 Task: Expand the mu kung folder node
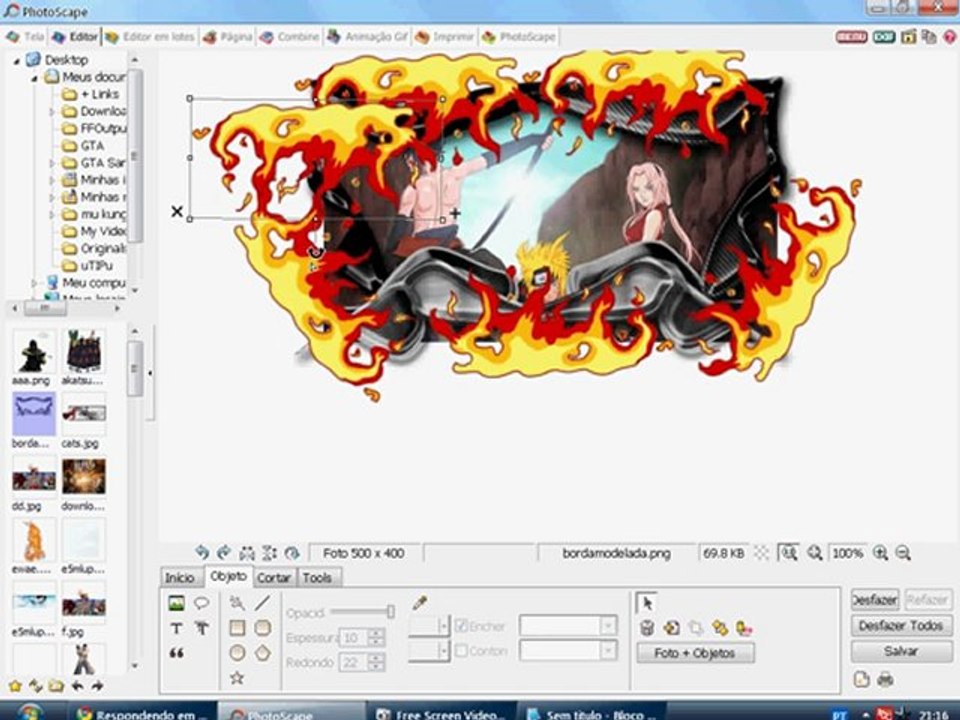tap(52, 215)
